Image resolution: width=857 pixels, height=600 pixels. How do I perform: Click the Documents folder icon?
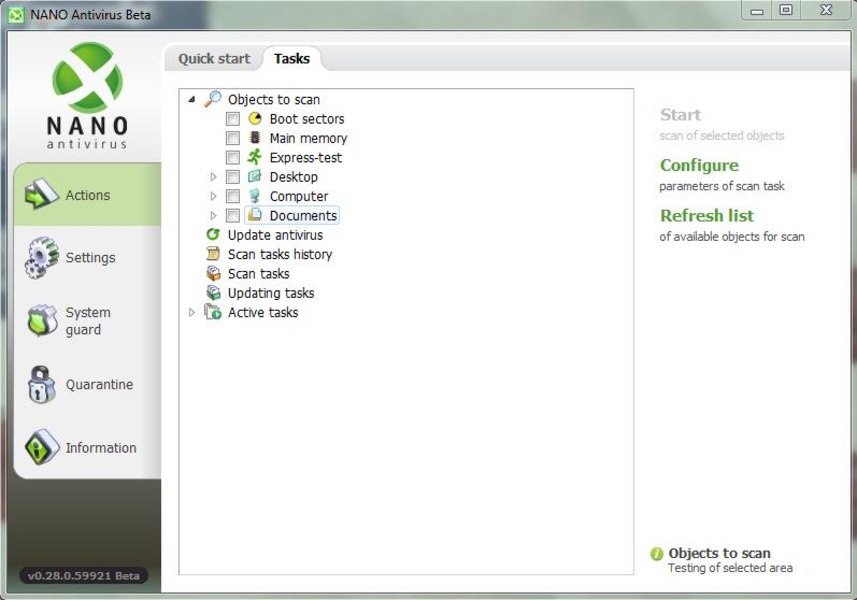point(255,215)
